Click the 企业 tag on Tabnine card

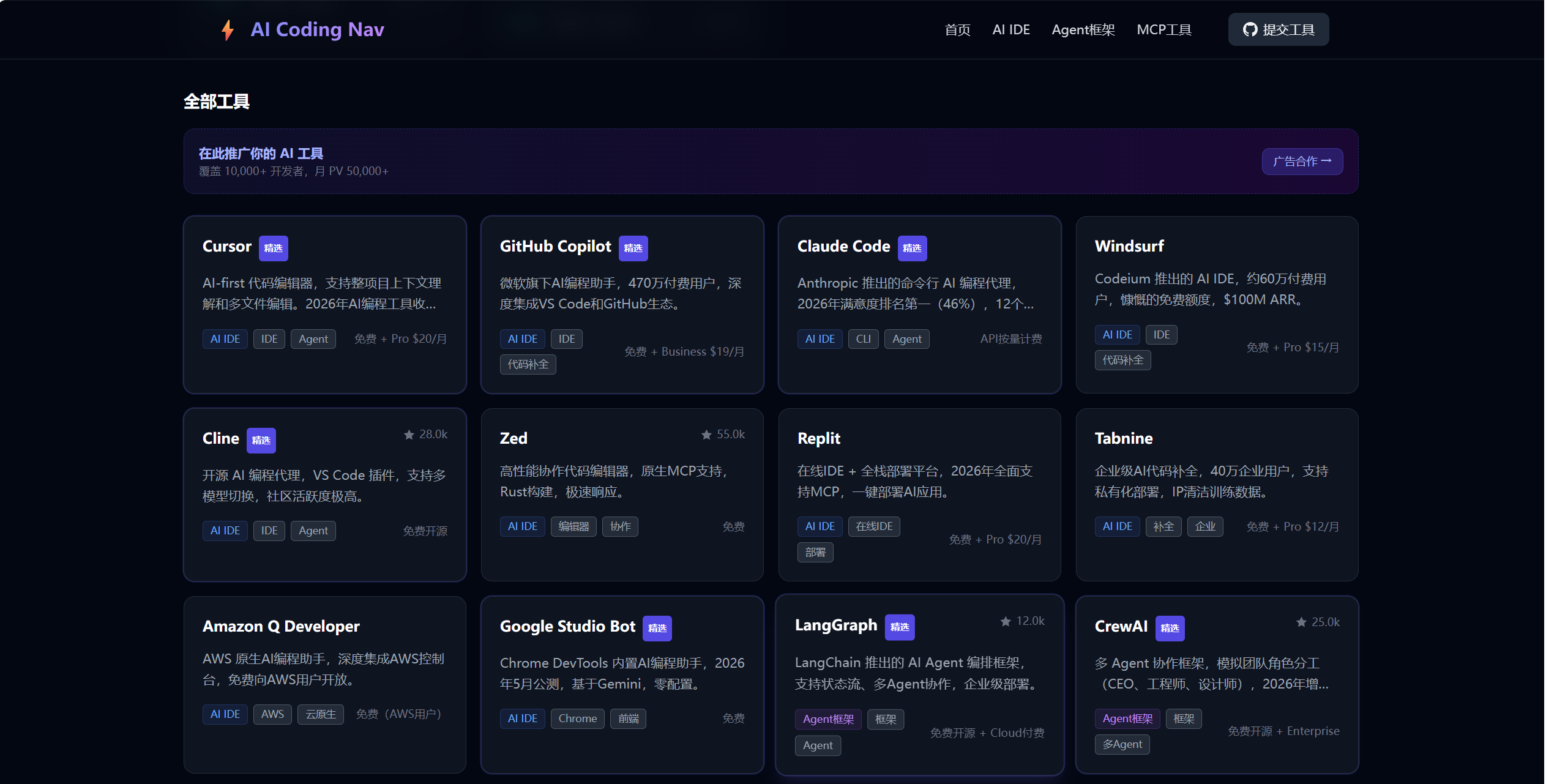[1205, 527]
